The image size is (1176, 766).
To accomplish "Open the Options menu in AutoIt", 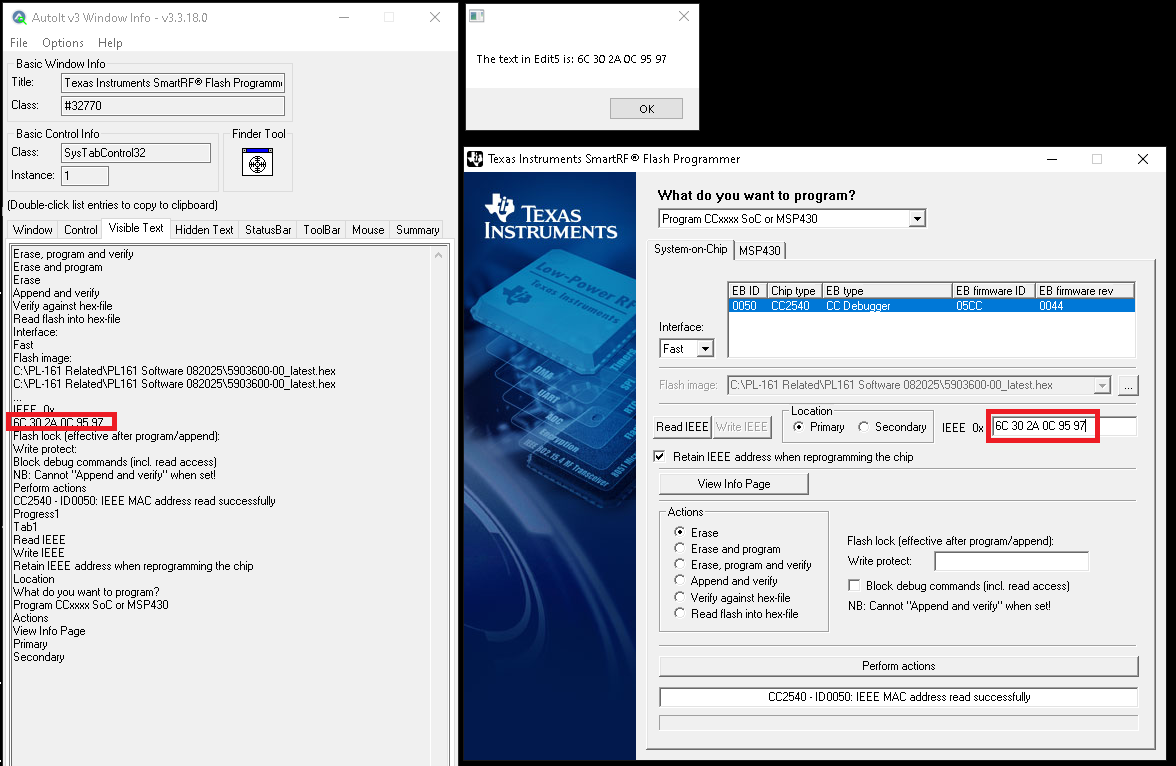I will 62,43.
